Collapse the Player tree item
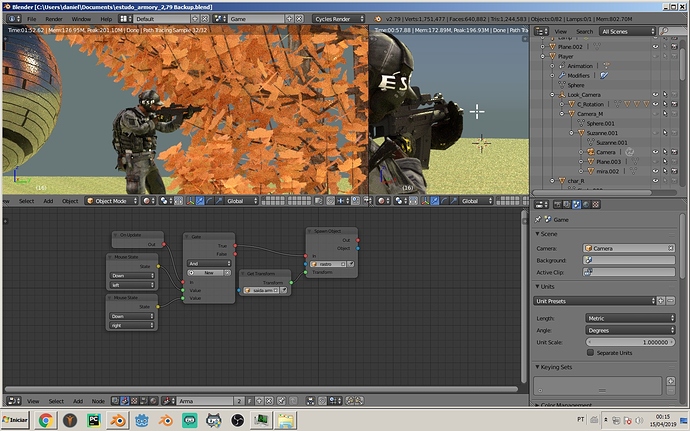This screenshot has height=431, width=690. pos(543,56)
